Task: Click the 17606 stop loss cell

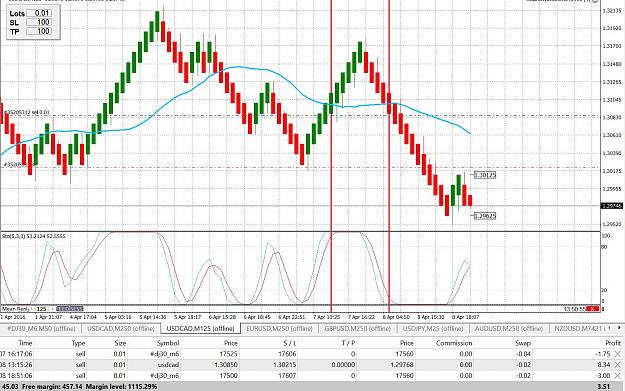Action: click(287, 354)
